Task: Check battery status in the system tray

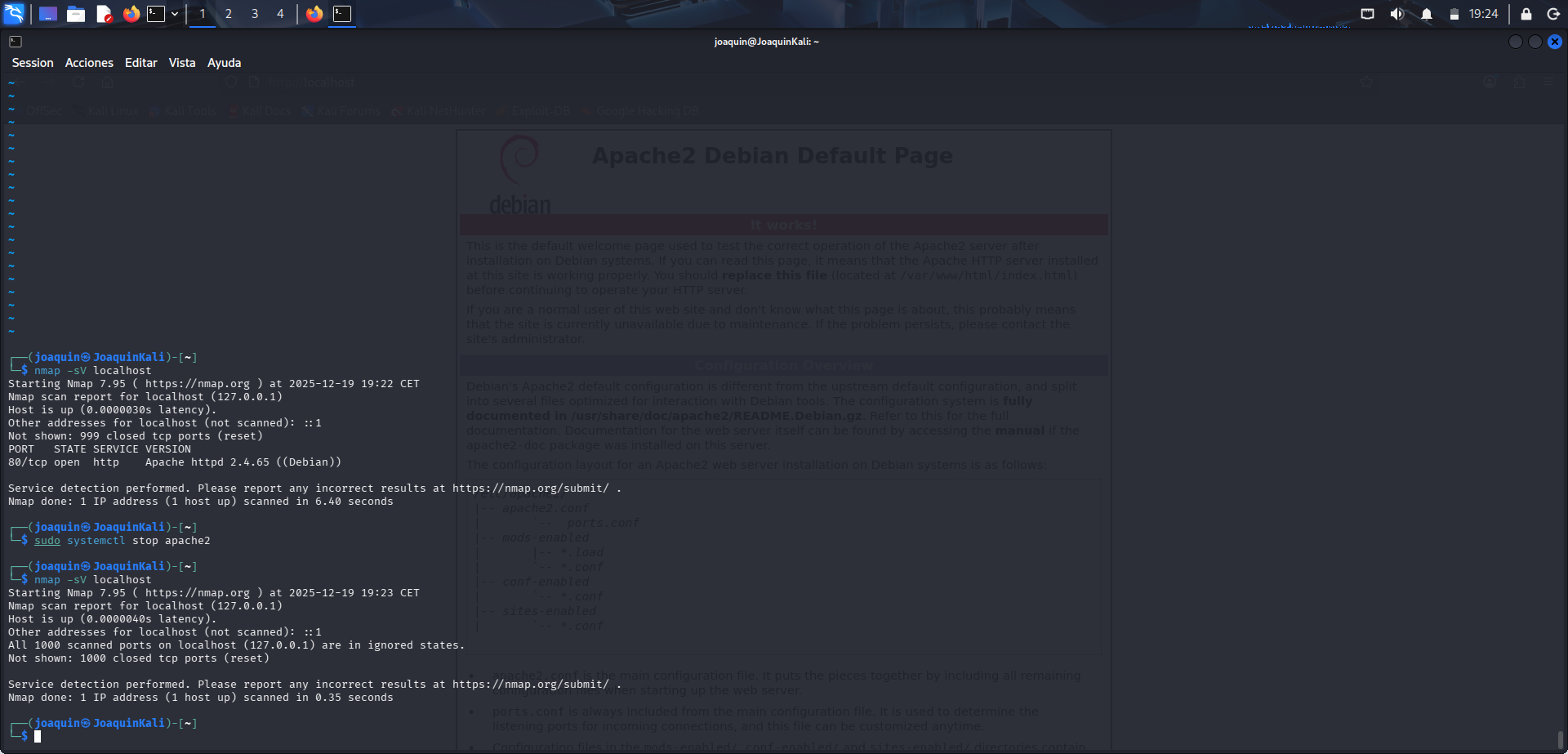Action: coord(1454,13)
